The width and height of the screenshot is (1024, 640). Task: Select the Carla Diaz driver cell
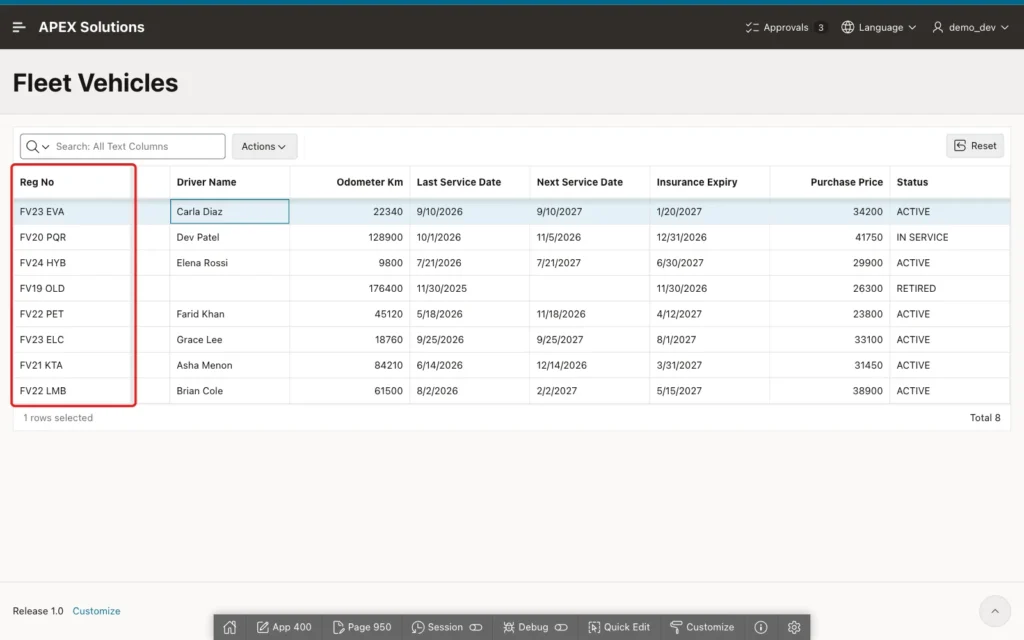click(x=229, y=212)
